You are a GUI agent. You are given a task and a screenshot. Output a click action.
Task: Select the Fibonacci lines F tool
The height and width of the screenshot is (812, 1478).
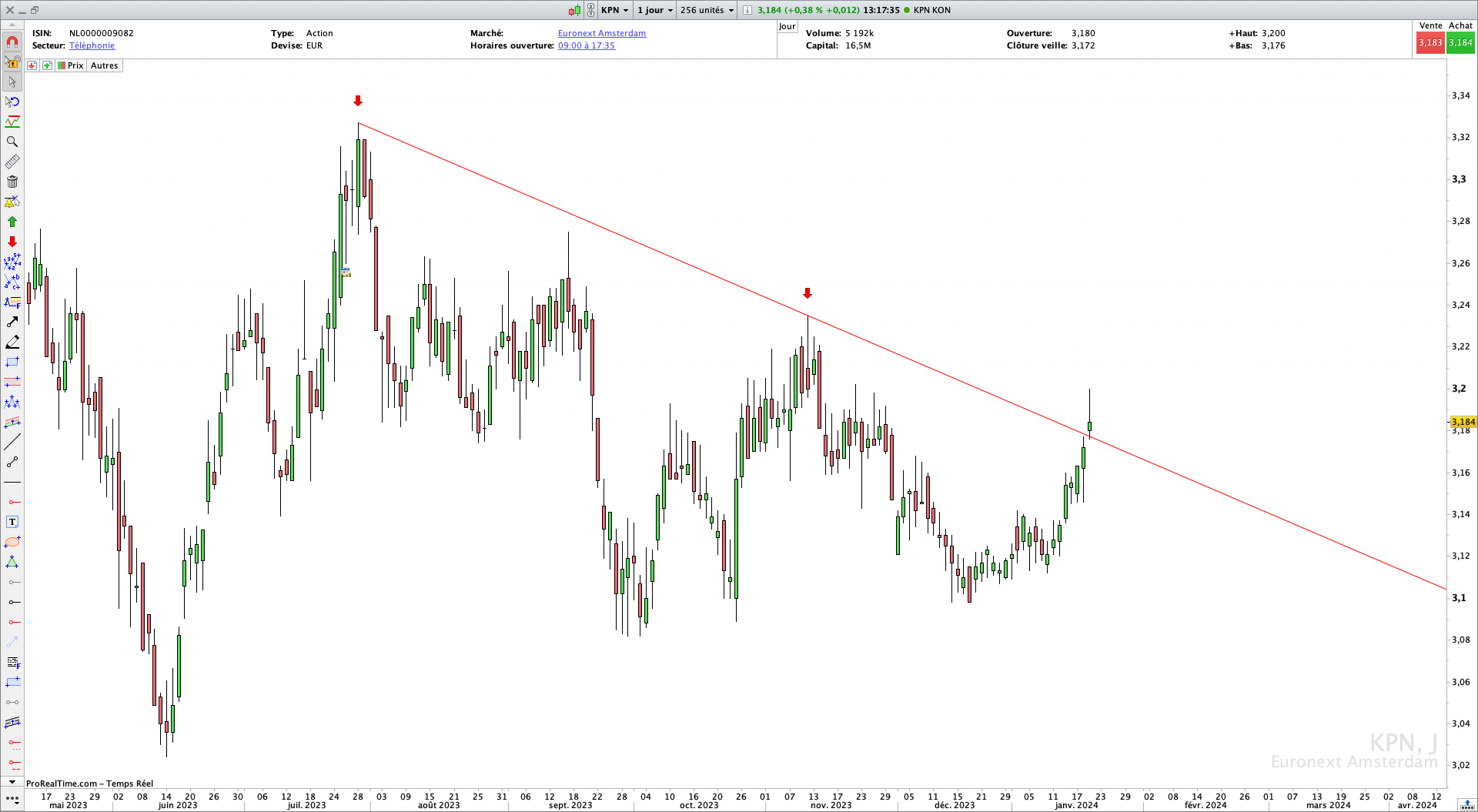(x=12, y=662)
